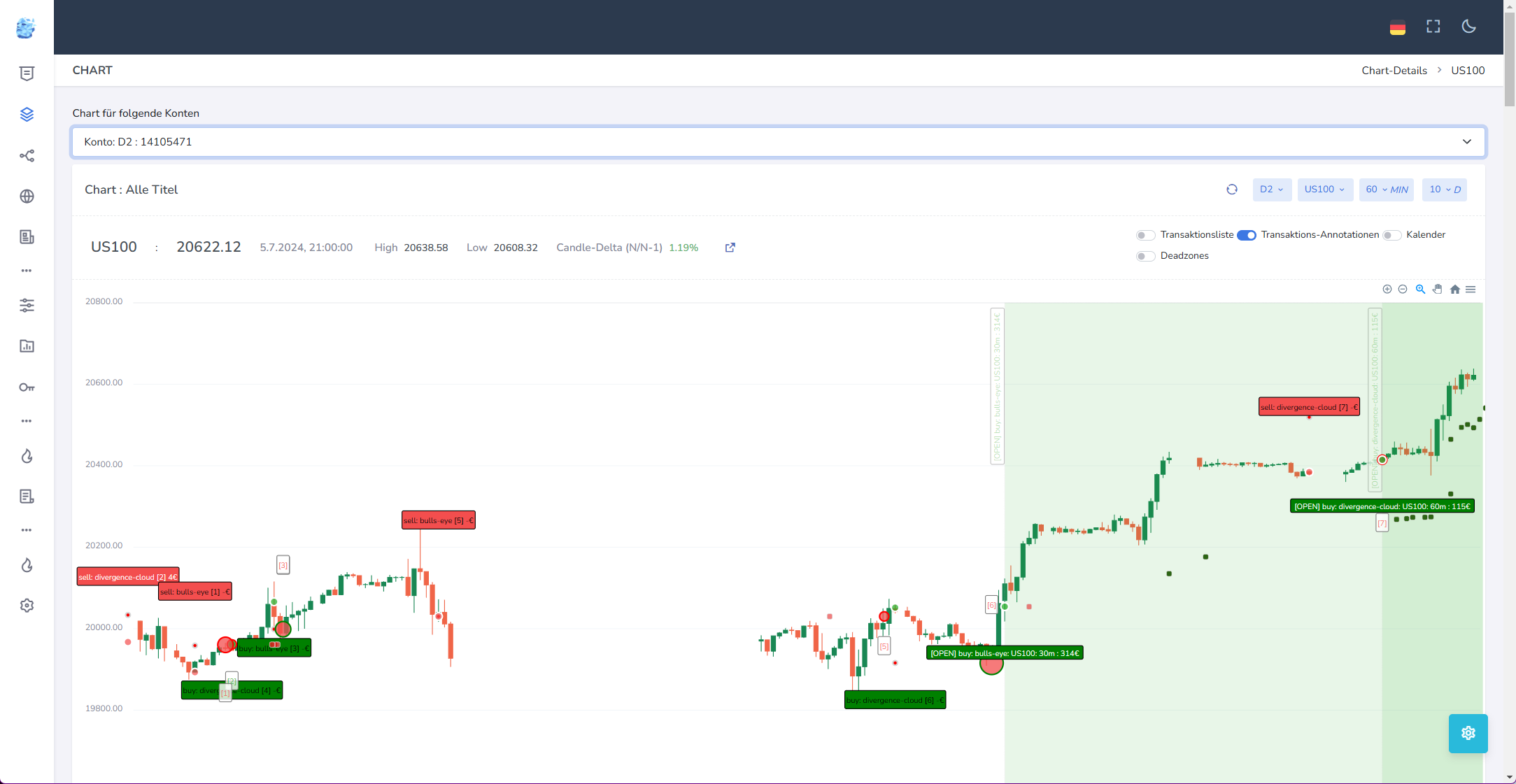The image size is (1516, 784).
Task: Click the Chart-Details breadcrumb
Action: pyautogui.click(x=1394, y=71)
